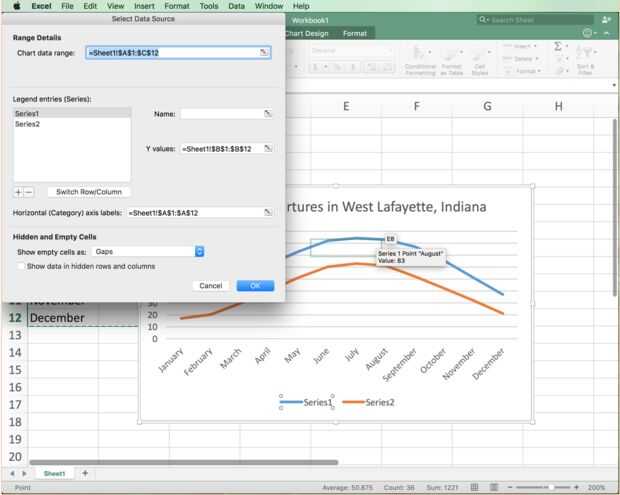The height and width of the screenshot is (495, 620).
Task: Click the chart title text
Action: [x=386, y=207]
